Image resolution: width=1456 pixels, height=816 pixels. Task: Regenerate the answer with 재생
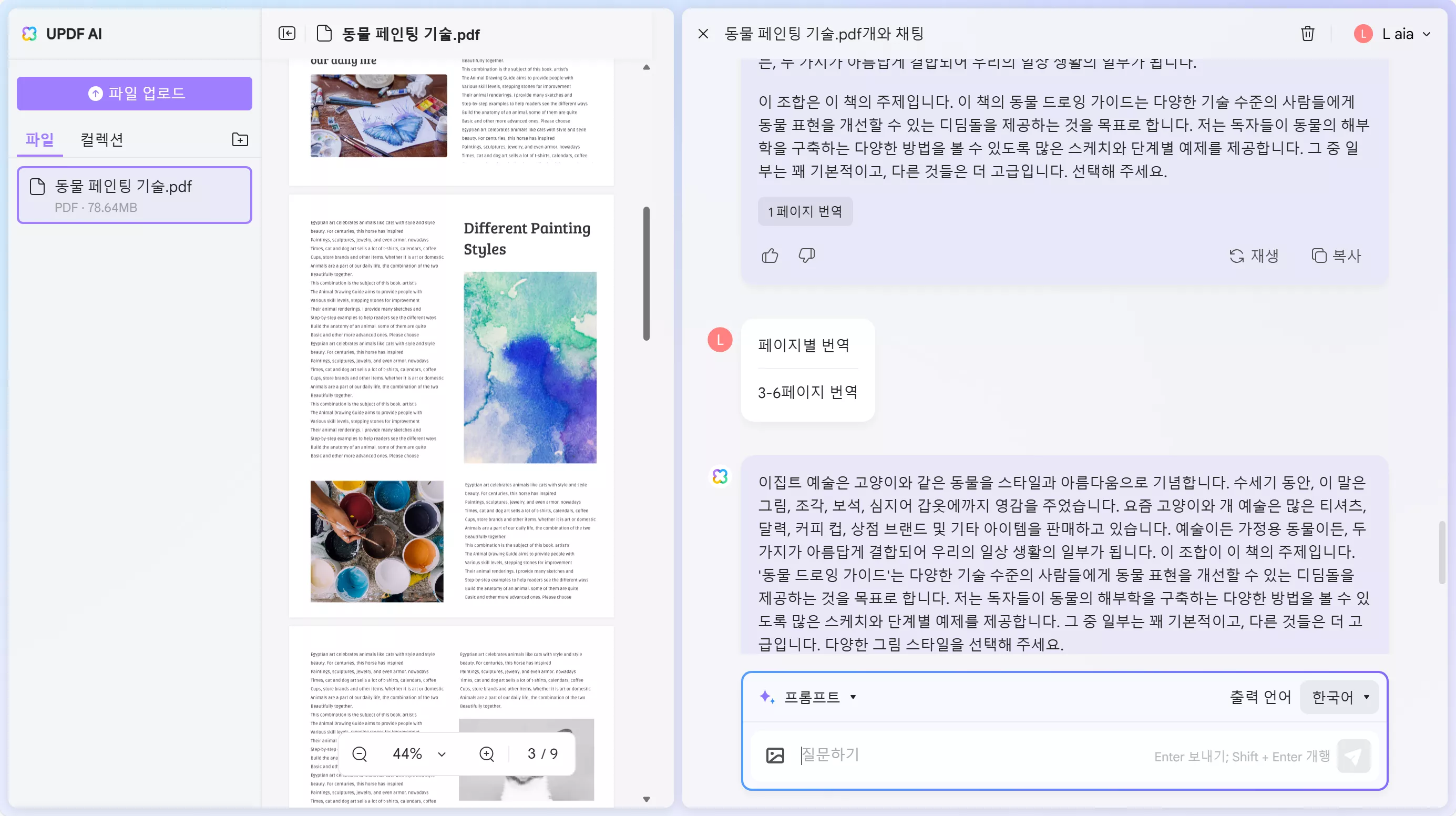[1254, 256]
